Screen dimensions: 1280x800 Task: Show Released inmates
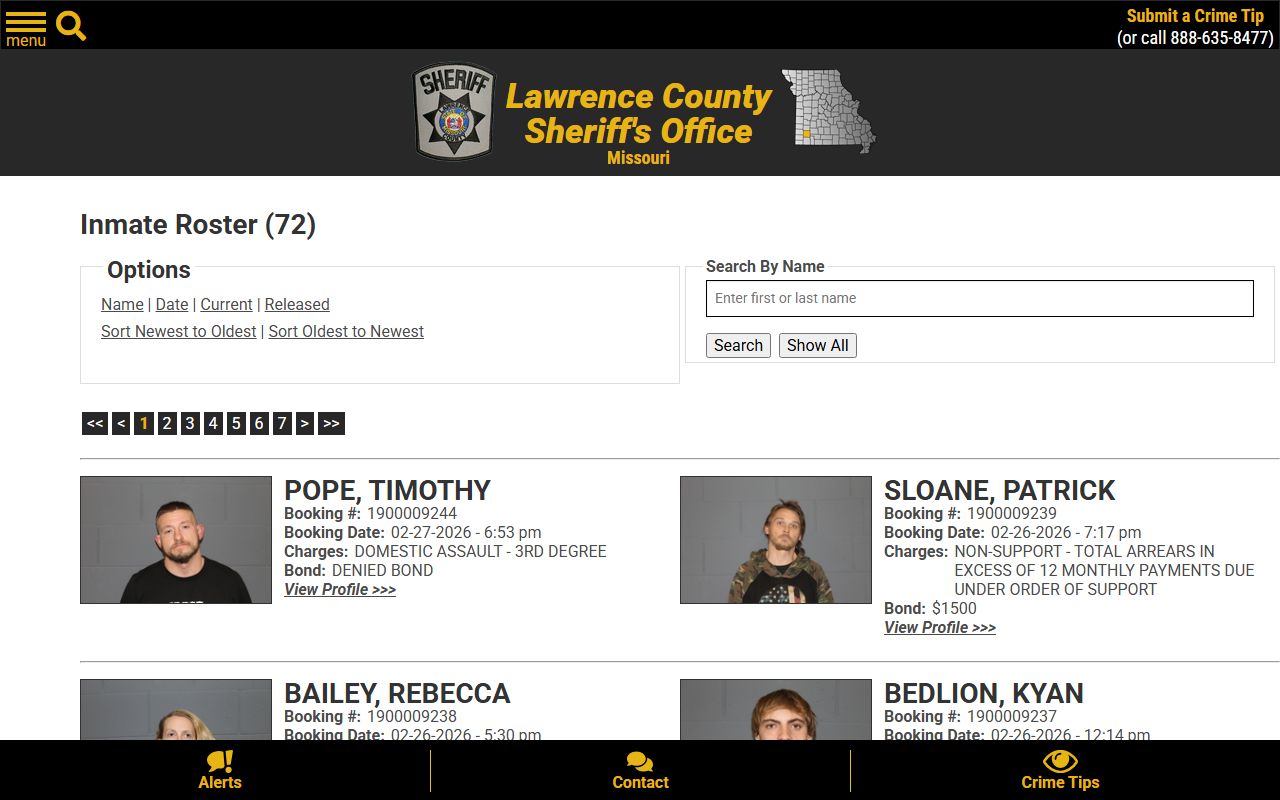tap(297, 304)
